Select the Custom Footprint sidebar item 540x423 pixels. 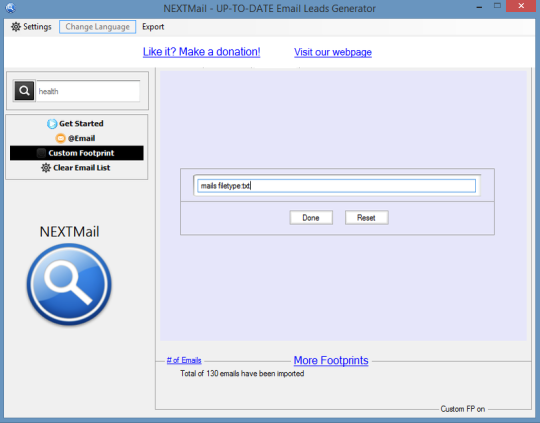[x=76, y=153]
